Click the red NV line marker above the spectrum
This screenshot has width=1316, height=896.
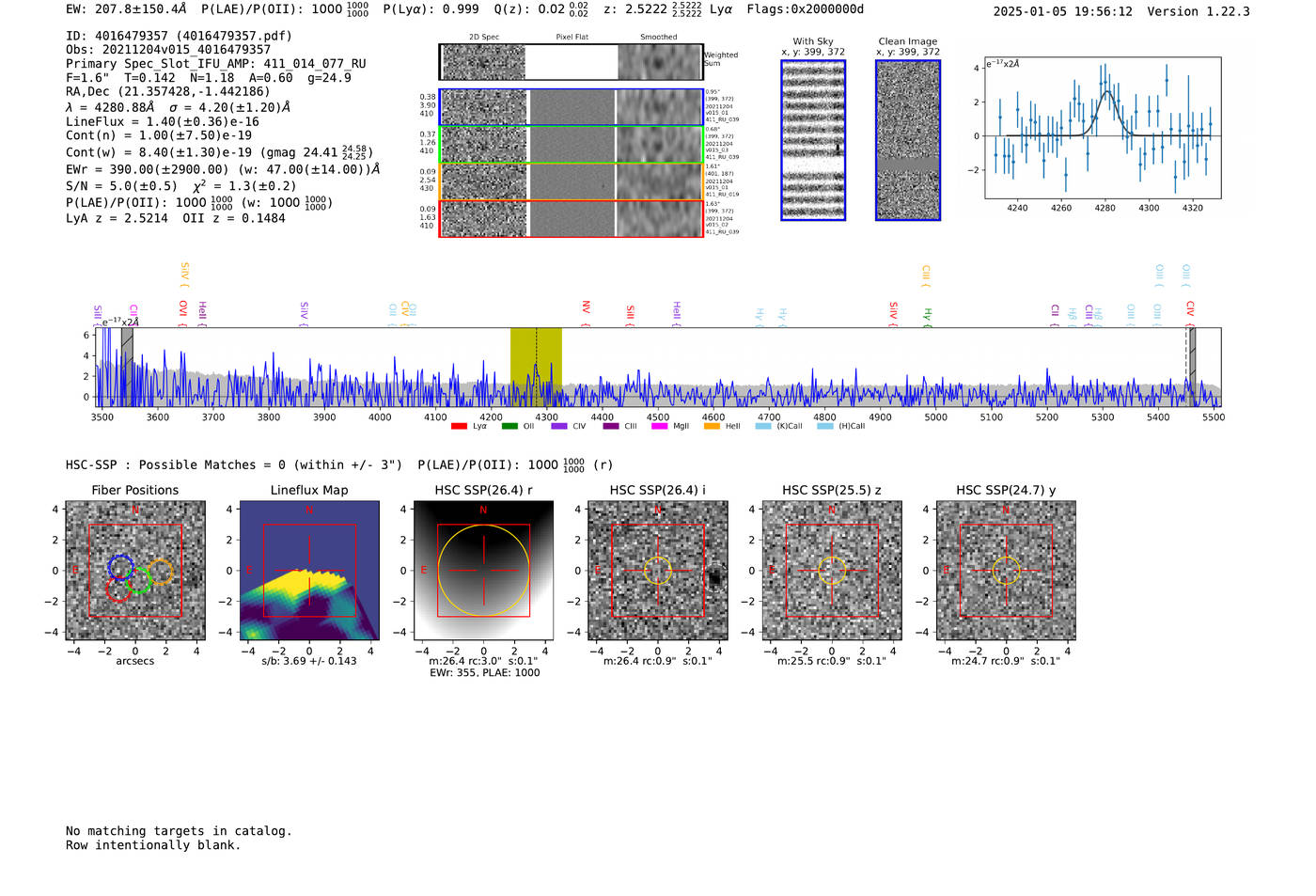[x=586, y=311]
